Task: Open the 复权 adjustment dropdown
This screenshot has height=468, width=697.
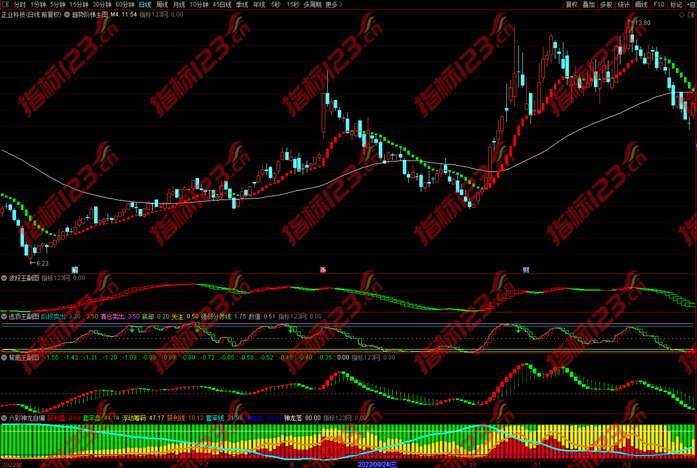Action: [x=572, y=4]
